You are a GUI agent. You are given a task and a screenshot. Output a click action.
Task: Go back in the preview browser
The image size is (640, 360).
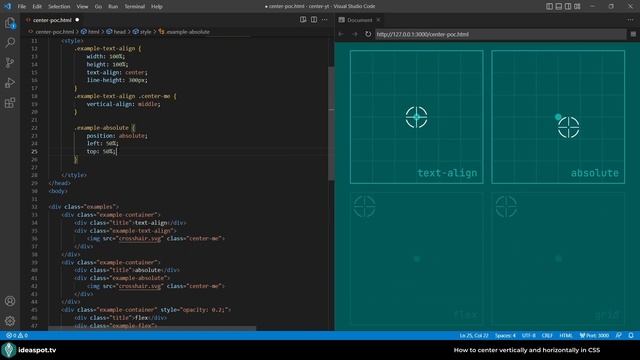[x=341, y=34]
